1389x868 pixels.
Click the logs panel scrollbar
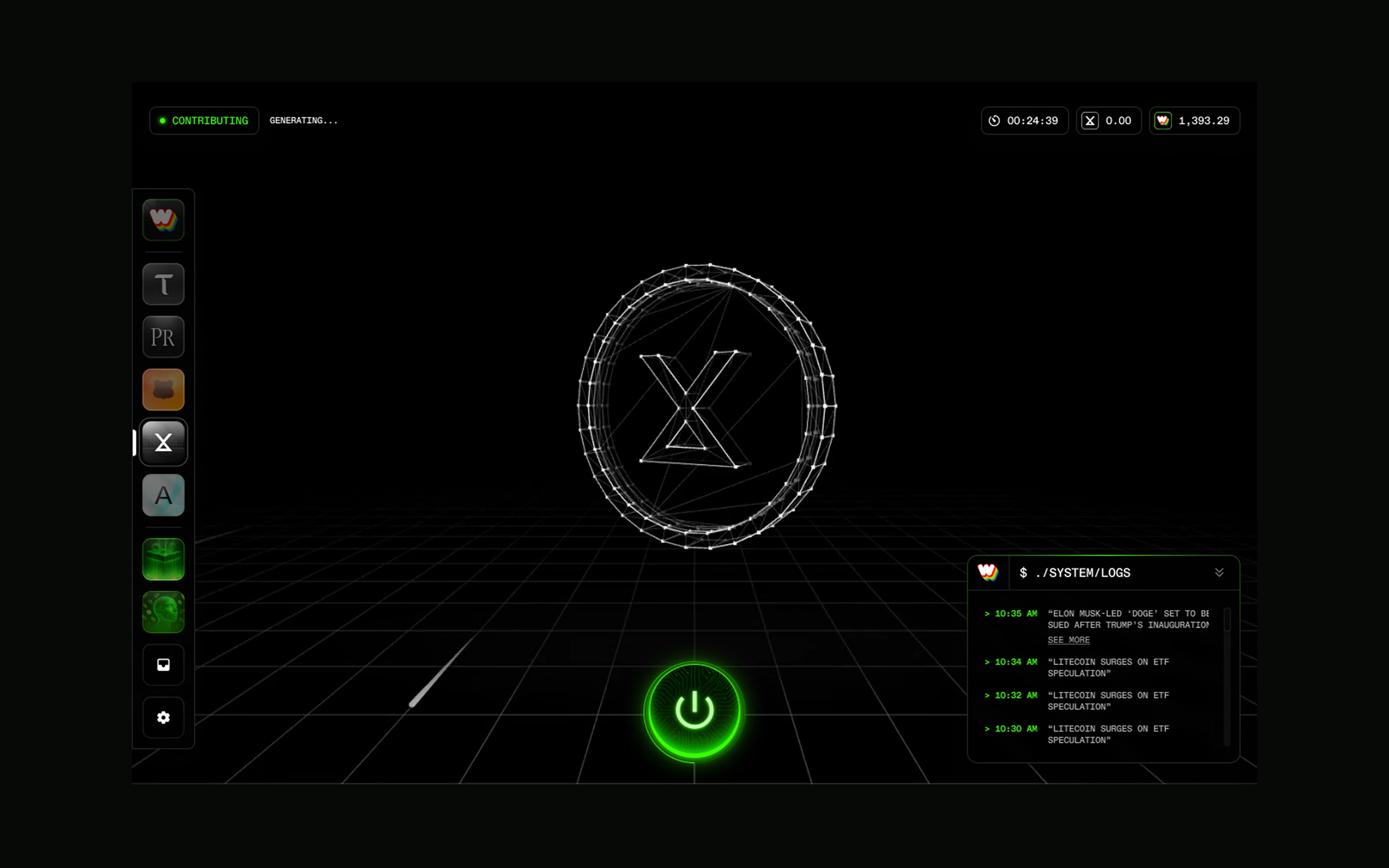pyautogui.click(x=1227, y=676)
